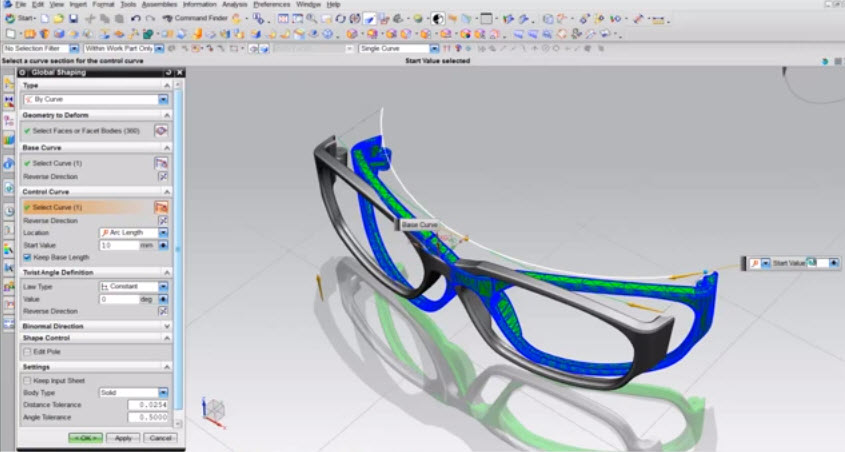This screenshot has height=452, width=845.
Task: Click the Open folder icon
Action: 59,18
